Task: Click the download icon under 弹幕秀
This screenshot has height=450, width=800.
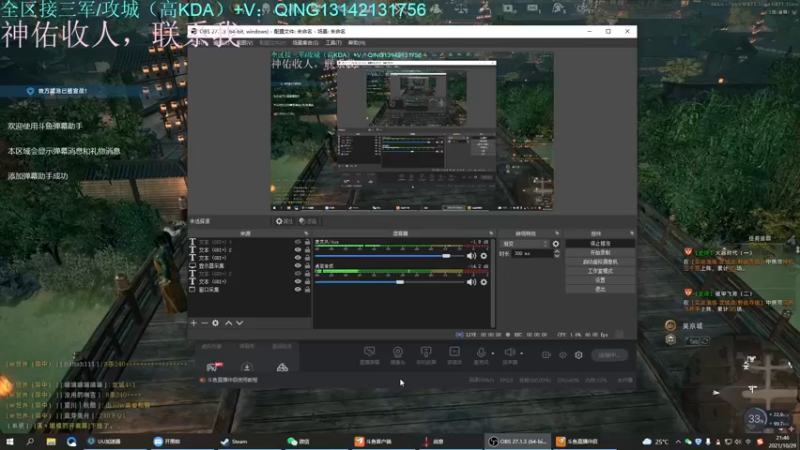Action: click(x=247, y=367)
